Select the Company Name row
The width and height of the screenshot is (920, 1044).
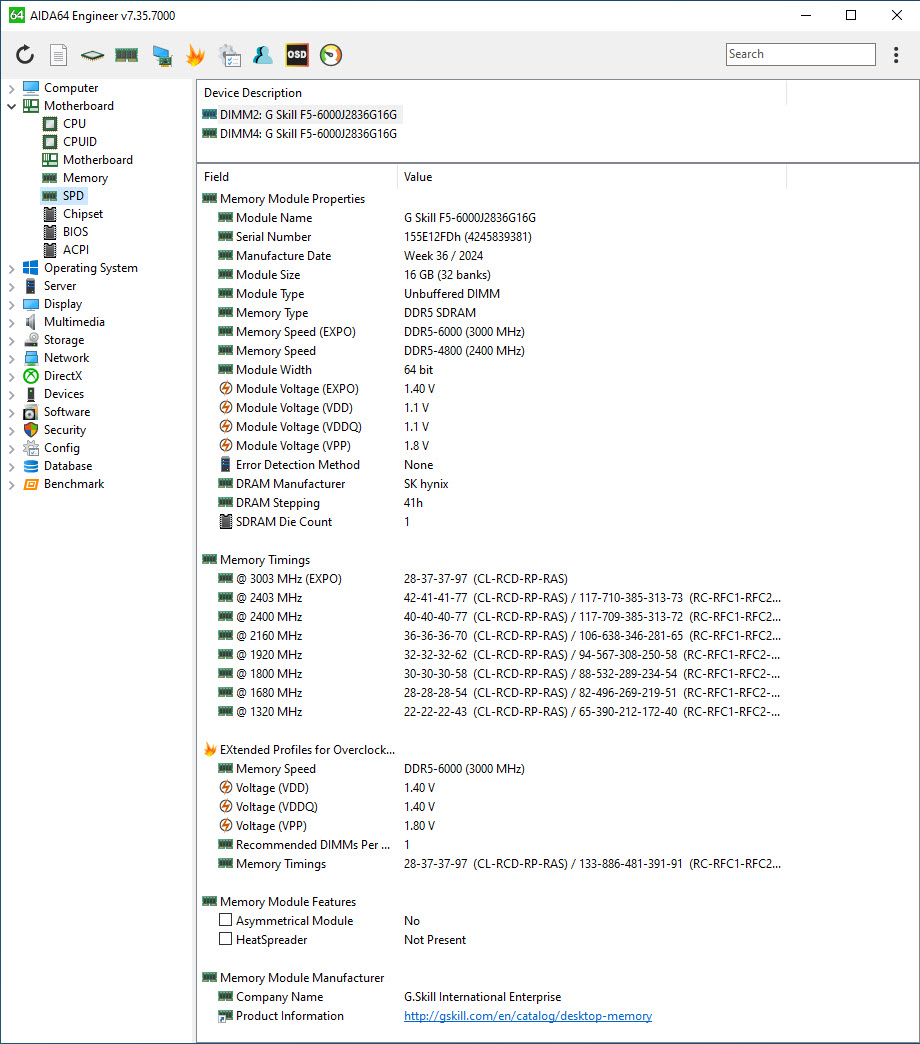493,997
